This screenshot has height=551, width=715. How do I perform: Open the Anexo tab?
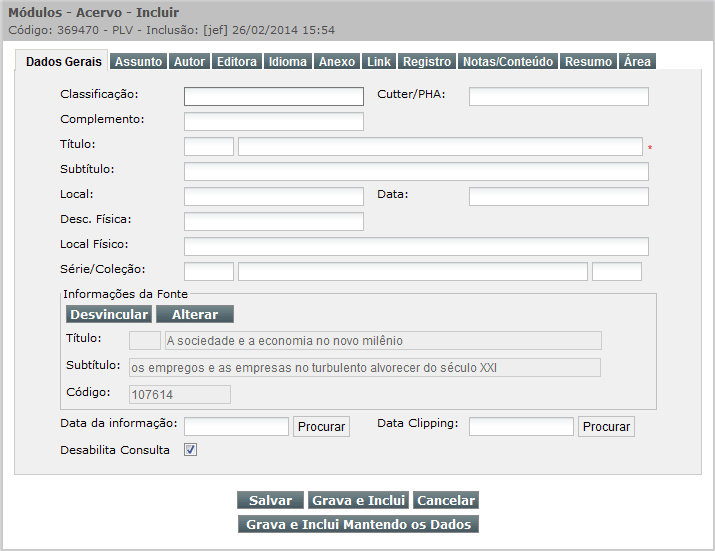[337, 62]
